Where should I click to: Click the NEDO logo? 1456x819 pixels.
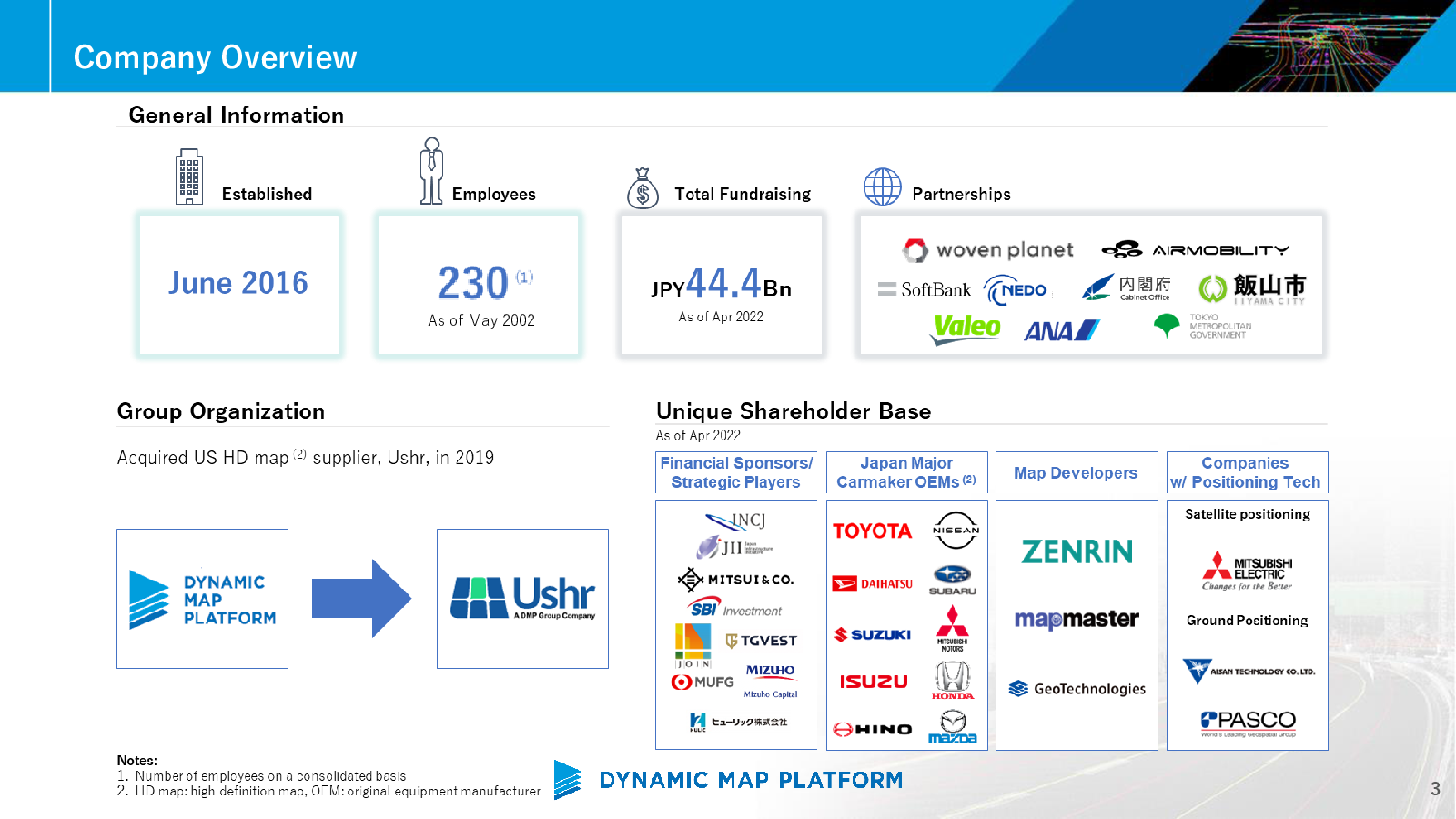(1016, 290)
